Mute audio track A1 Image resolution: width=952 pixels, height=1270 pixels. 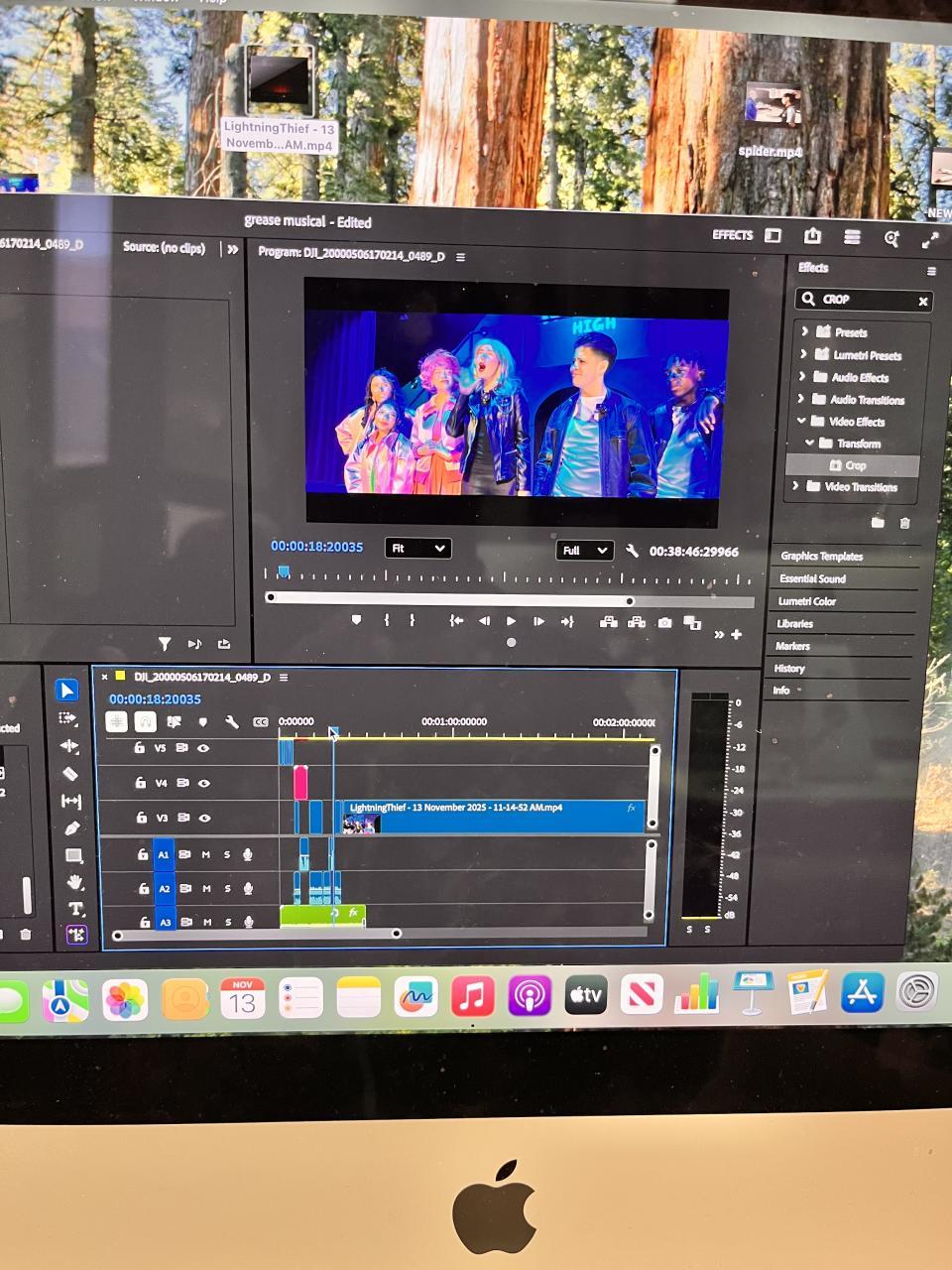(206, 854)
